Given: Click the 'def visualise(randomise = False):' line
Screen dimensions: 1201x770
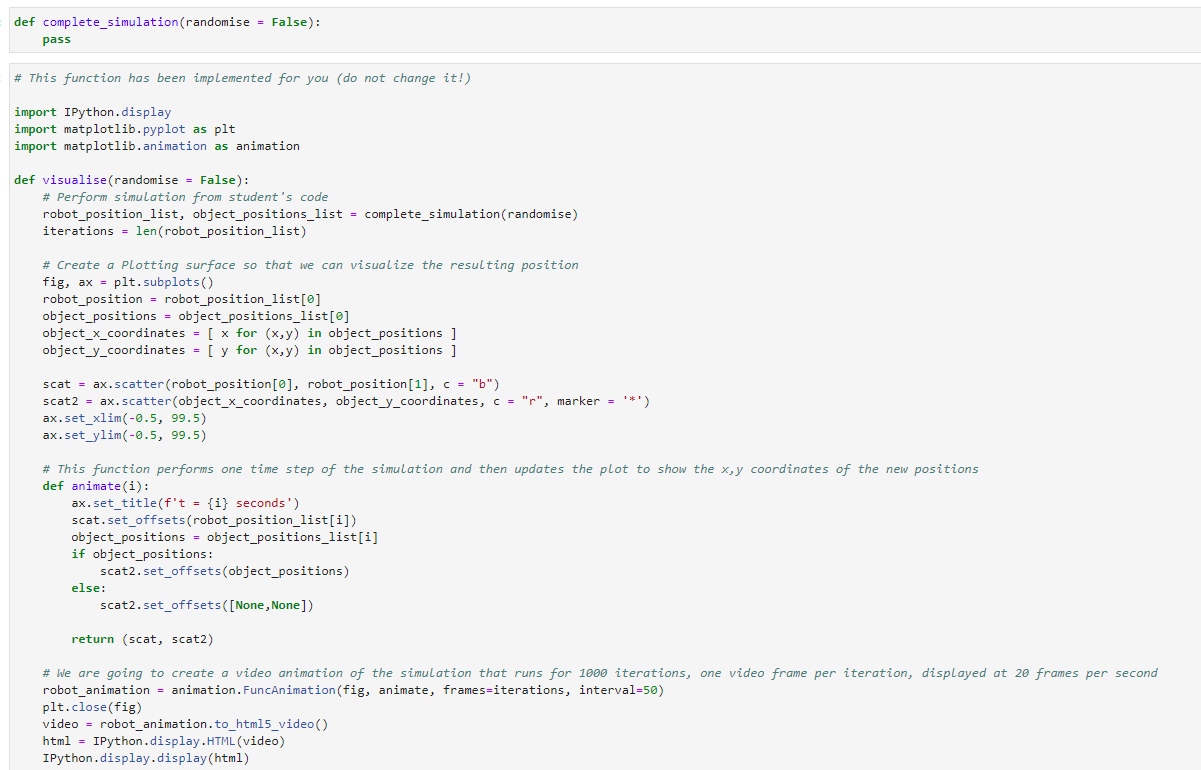Looking at the screenshot, I should 131,180.
